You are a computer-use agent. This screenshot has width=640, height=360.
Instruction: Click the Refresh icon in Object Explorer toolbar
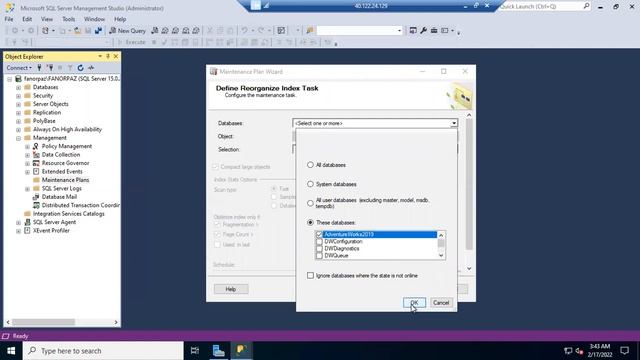[80, 68]
